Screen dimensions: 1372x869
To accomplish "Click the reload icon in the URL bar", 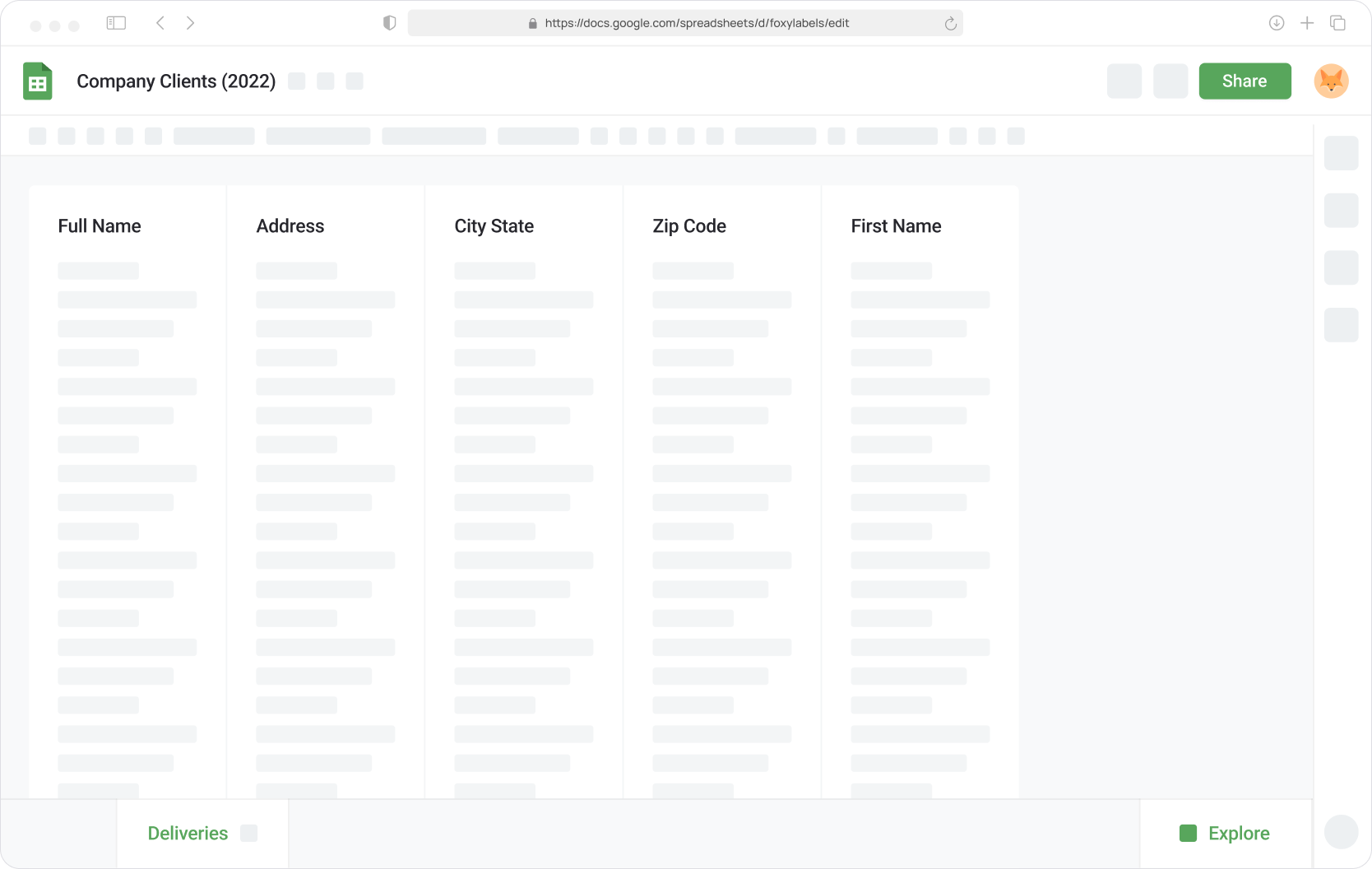I will click(950, 23).
